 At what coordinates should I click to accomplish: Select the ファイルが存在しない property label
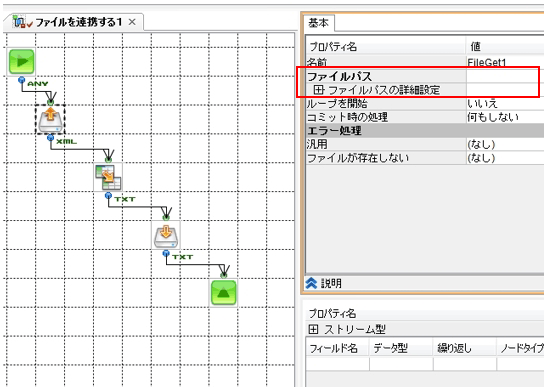point(358,158)
